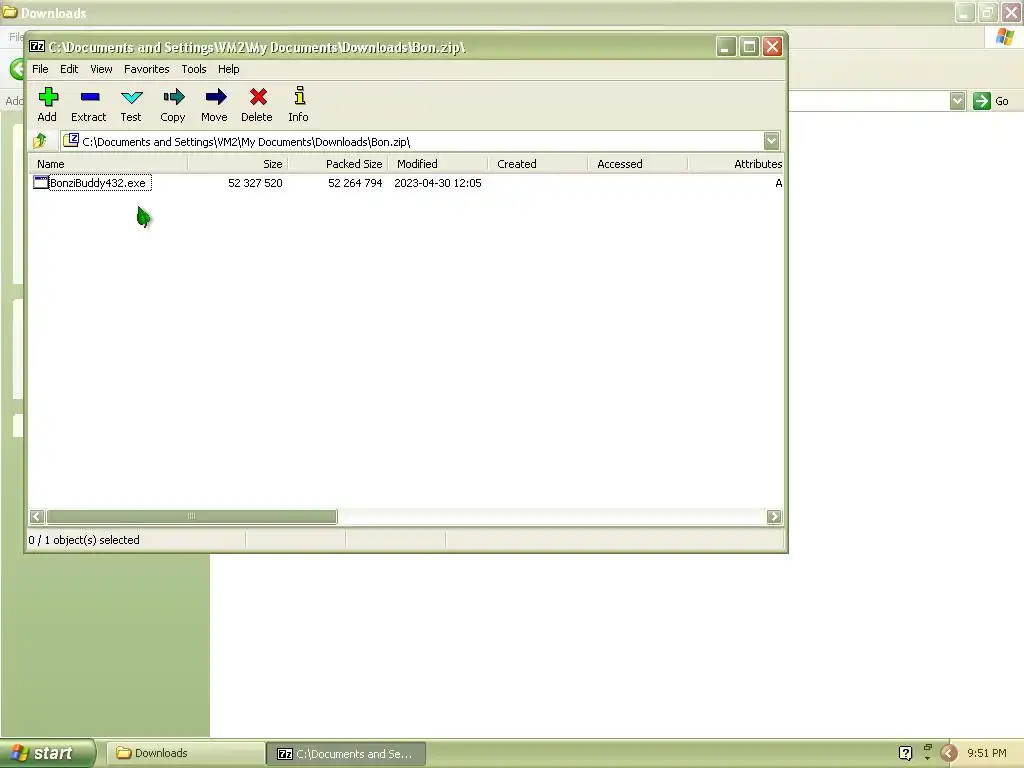Viewport: 1024px width, 768px height.
Task: Click the 7z icon in the title bar
Action: 37,46
